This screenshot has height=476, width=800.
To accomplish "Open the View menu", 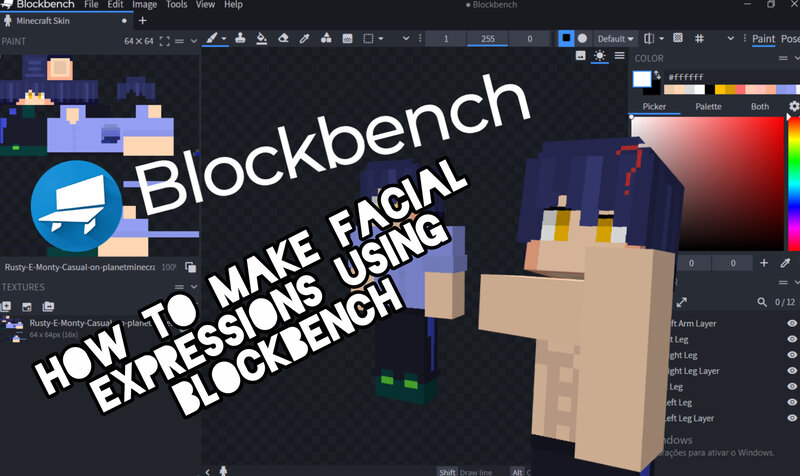I will pos(205,5).
